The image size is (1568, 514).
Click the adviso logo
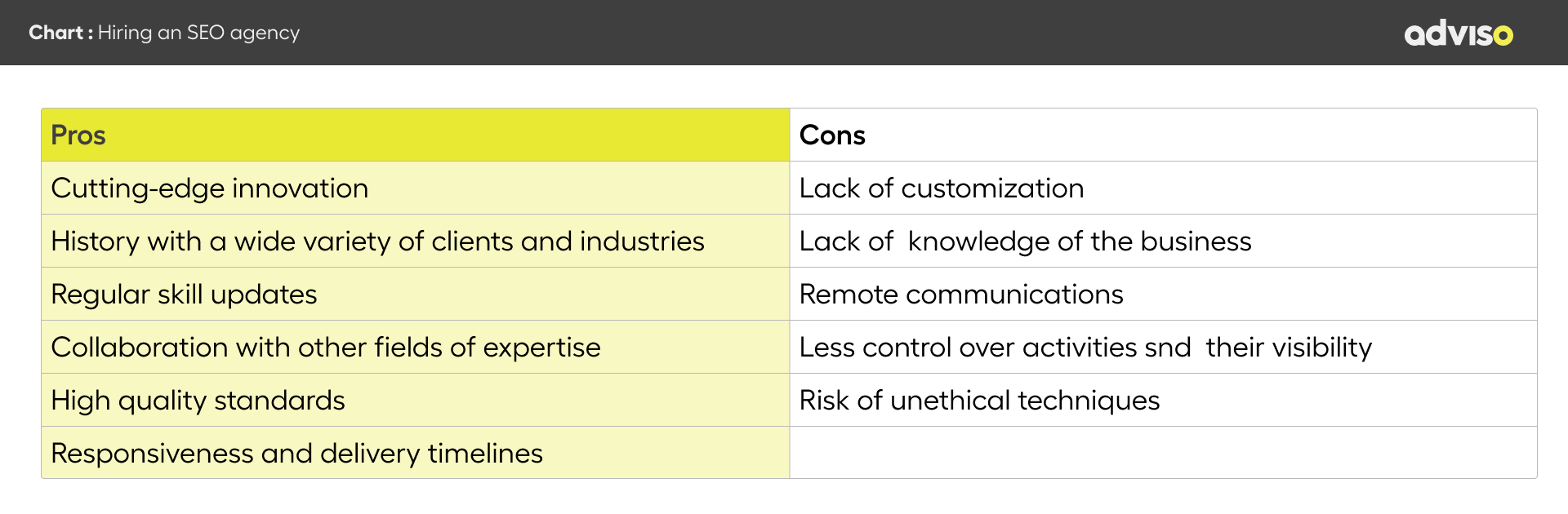(x=1458, y=33)
